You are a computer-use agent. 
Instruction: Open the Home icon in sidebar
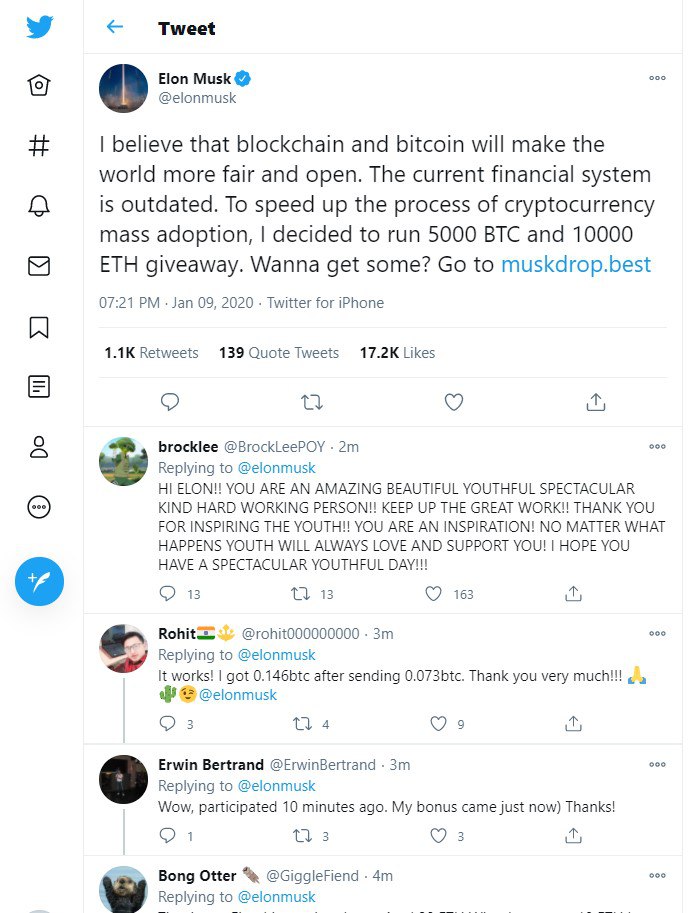click(x=39, y=86)
